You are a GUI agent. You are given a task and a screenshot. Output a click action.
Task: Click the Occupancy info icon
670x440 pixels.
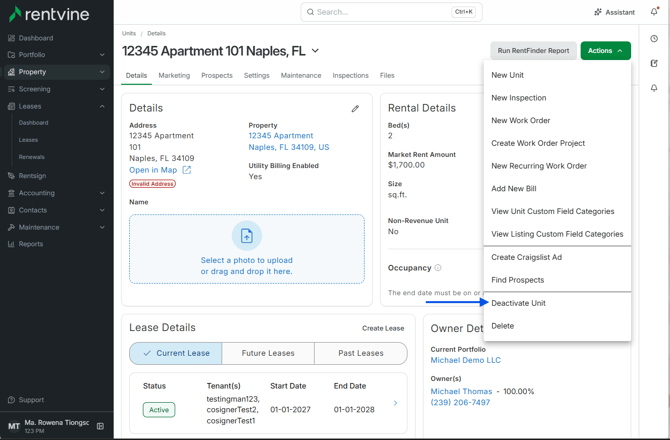coord(438,268)
